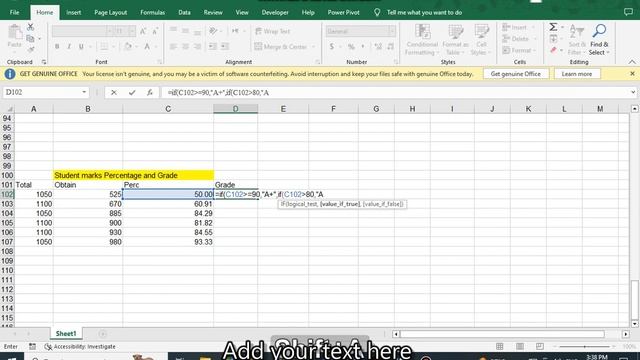Switch to the Power Pivot tab
Image resolution: width=640 pixels, height=360 pixels.
(x=343, y=12)
